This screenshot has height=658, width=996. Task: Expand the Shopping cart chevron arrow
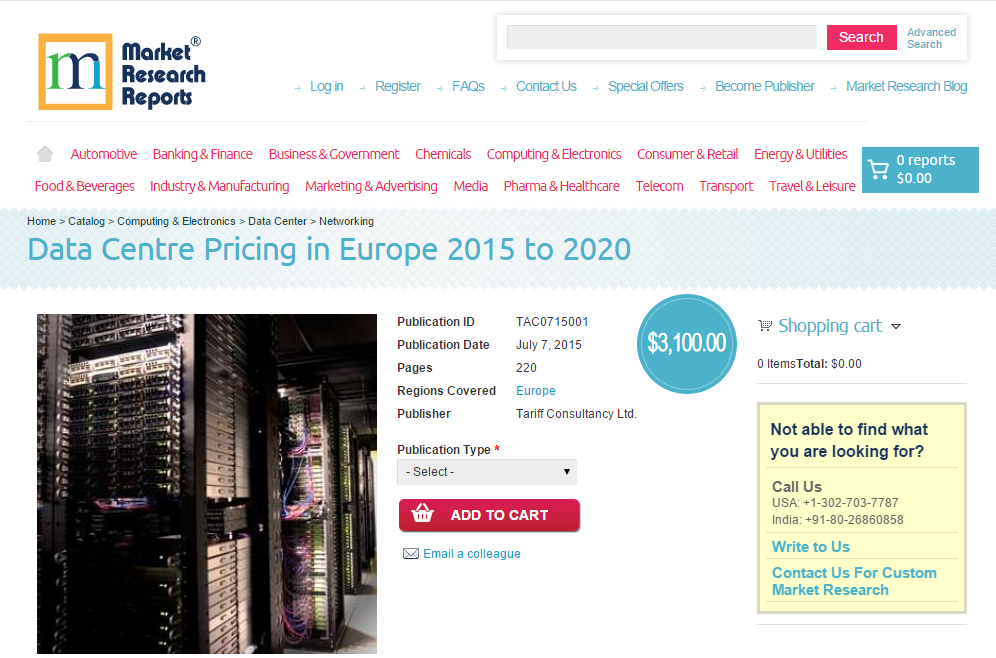pos(896,326)
